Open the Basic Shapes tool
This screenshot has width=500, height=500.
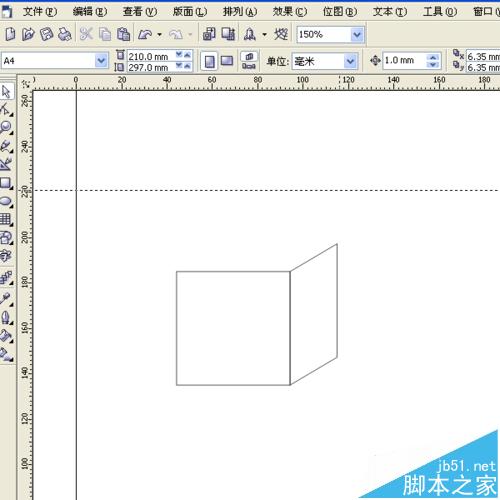(x=6, y=238)
